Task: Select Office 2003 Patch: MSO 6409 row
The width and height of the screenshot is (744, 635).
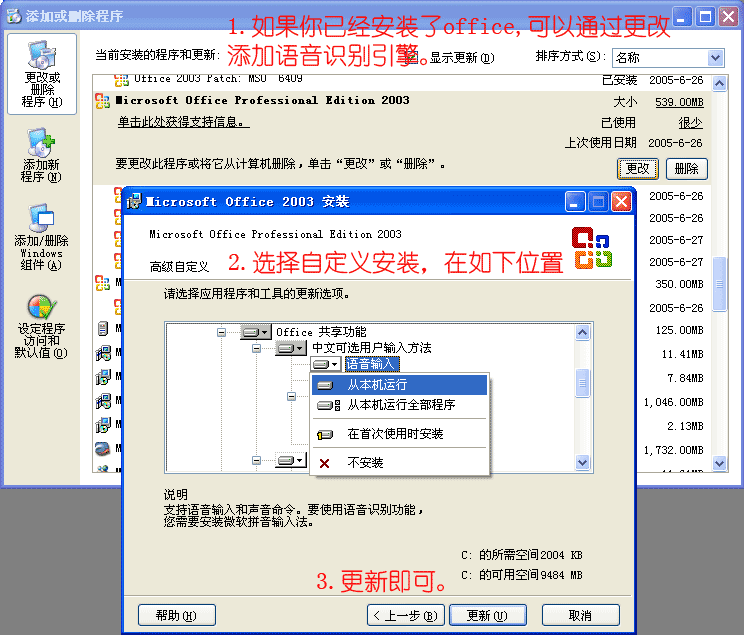Action: (402, 81)
